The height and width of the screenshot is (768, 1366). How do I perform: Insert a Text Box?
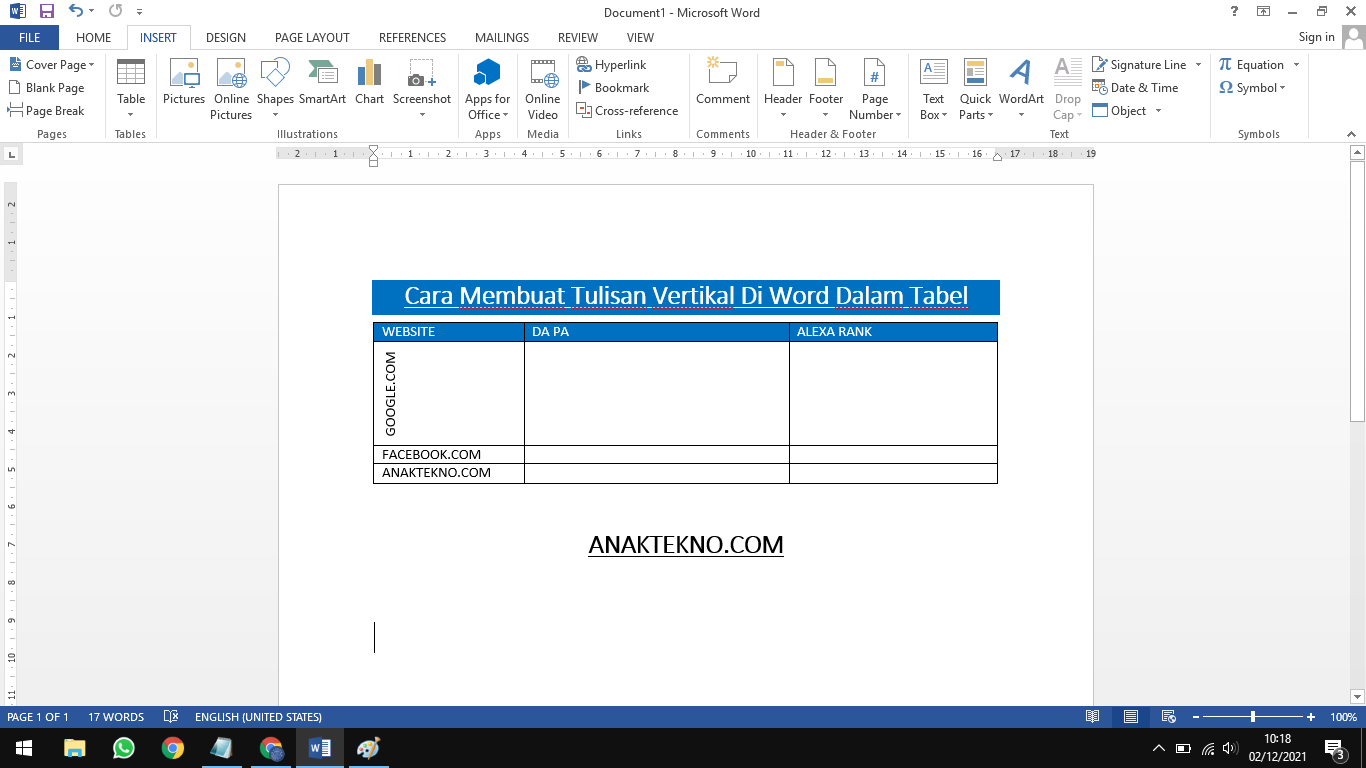(933, 89)
